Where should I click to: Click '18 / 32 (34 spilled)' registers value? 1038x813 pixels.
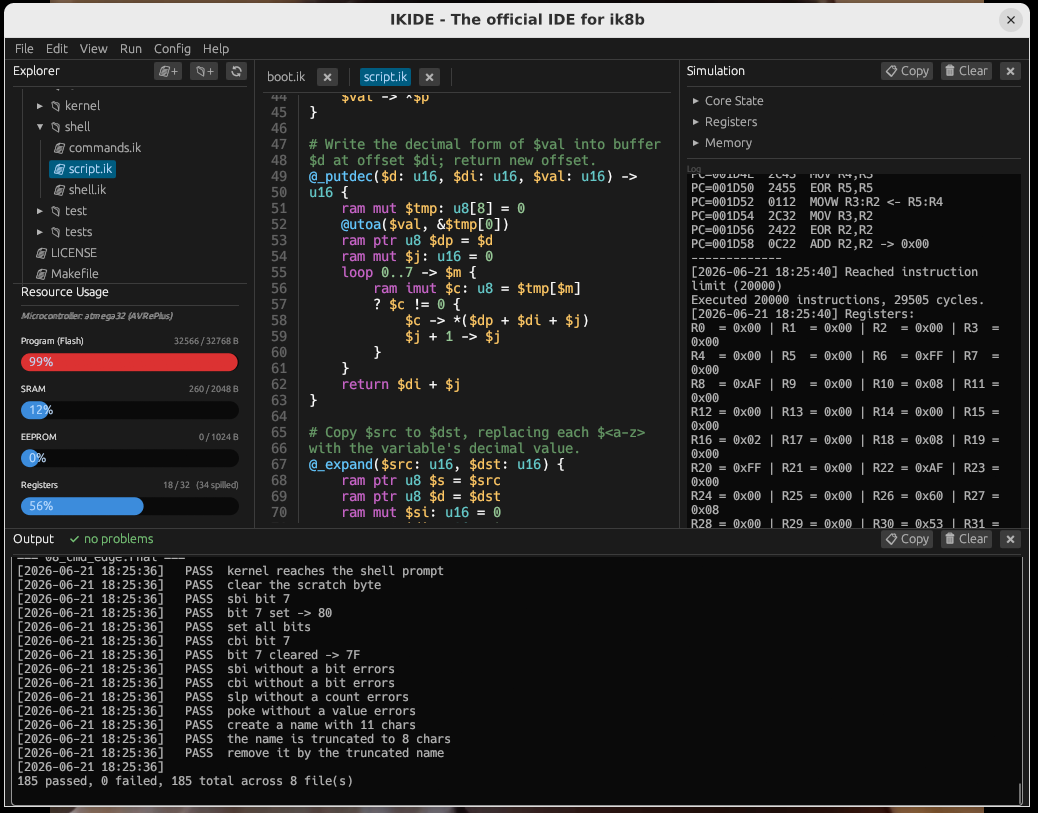(x=201, y=485)
